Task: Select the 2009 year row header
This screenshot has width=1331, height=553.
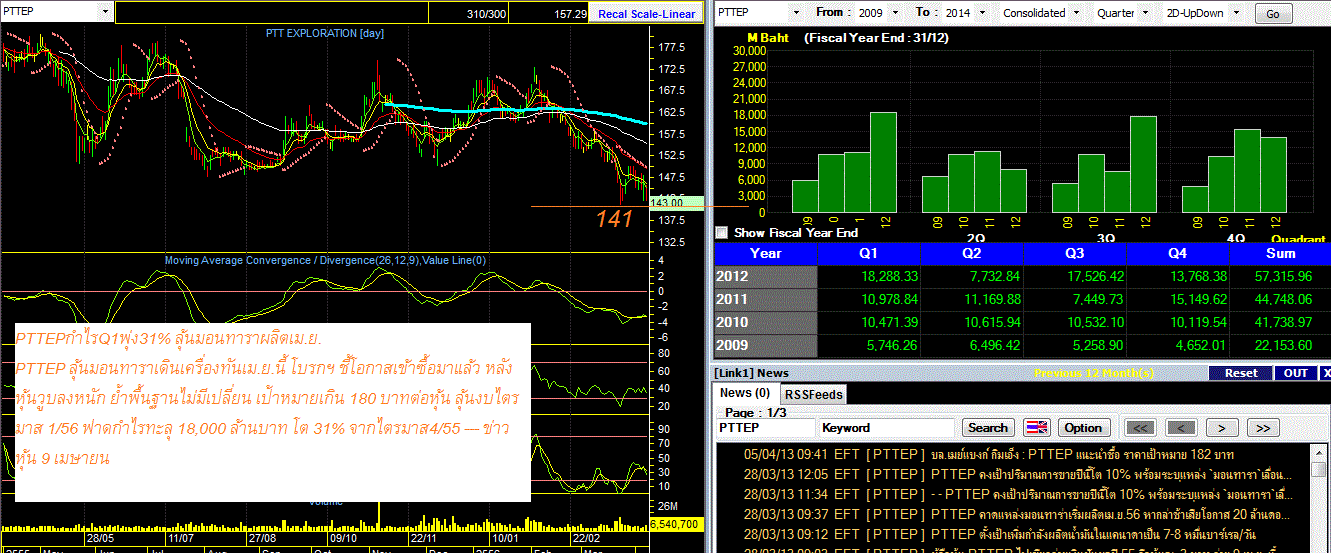Action: click(765, 345)
